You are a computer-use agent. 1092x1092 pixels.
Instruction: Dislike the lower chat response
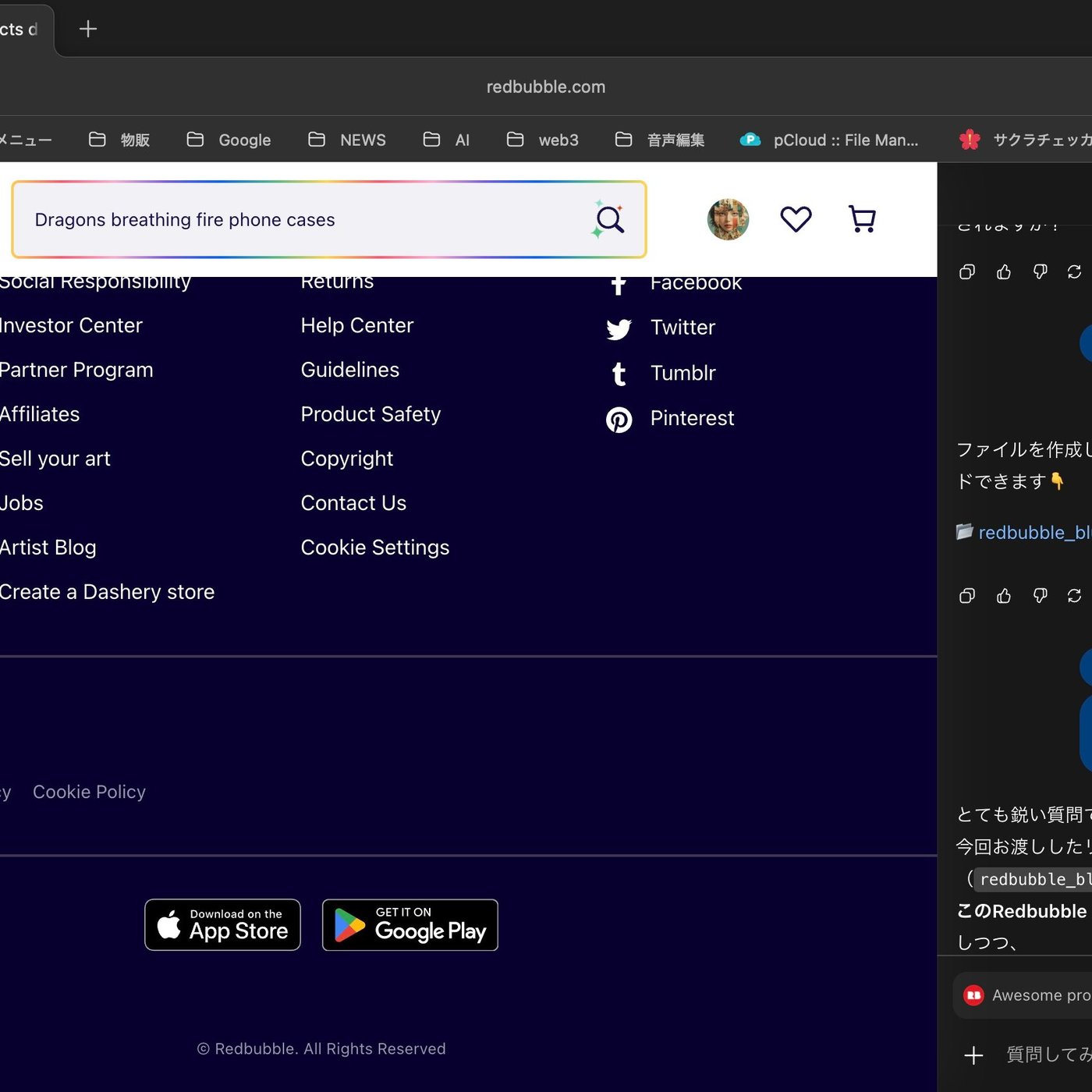click(x=1040, y=596)
